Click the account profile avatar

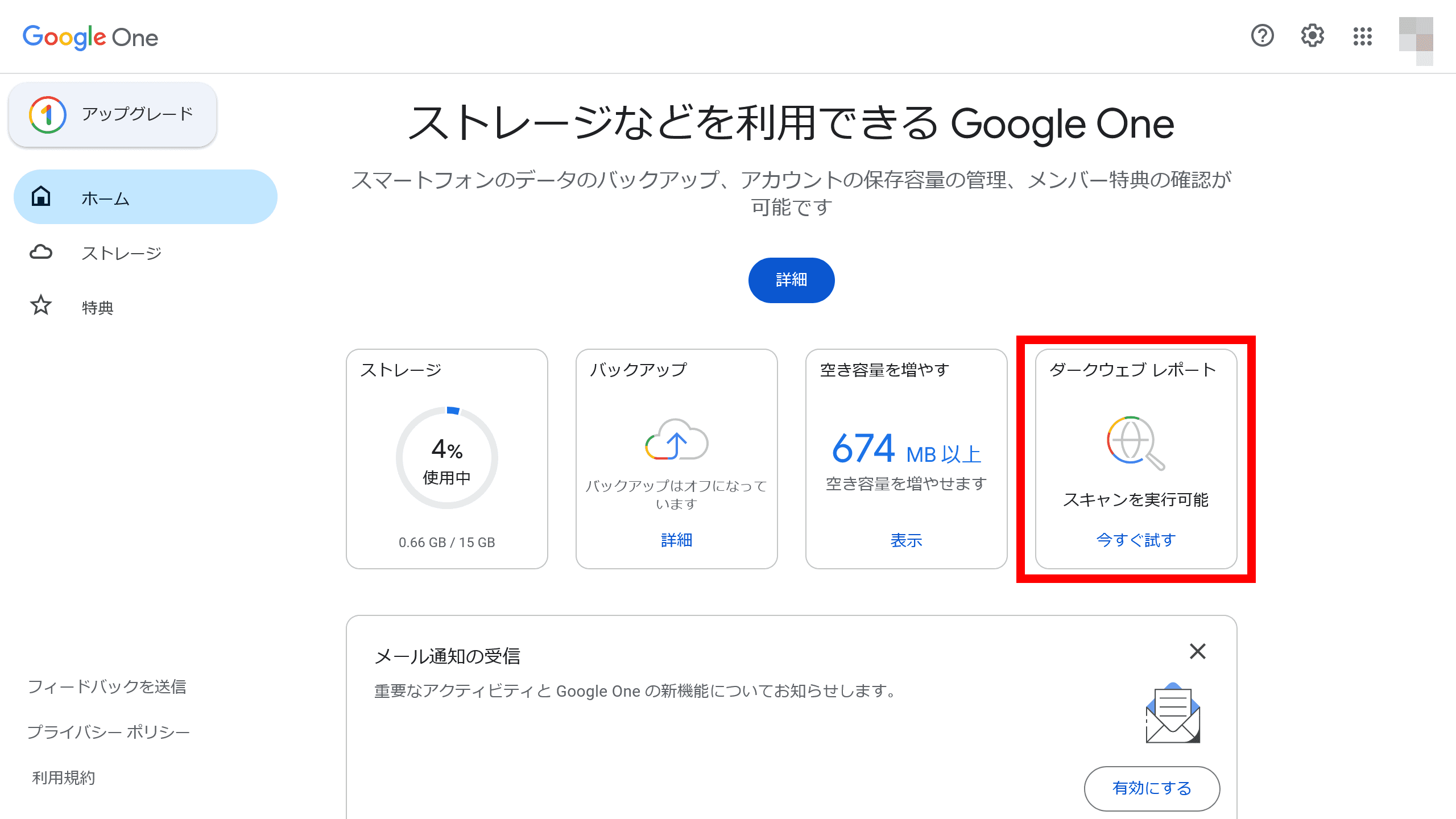coord(1416,41)
